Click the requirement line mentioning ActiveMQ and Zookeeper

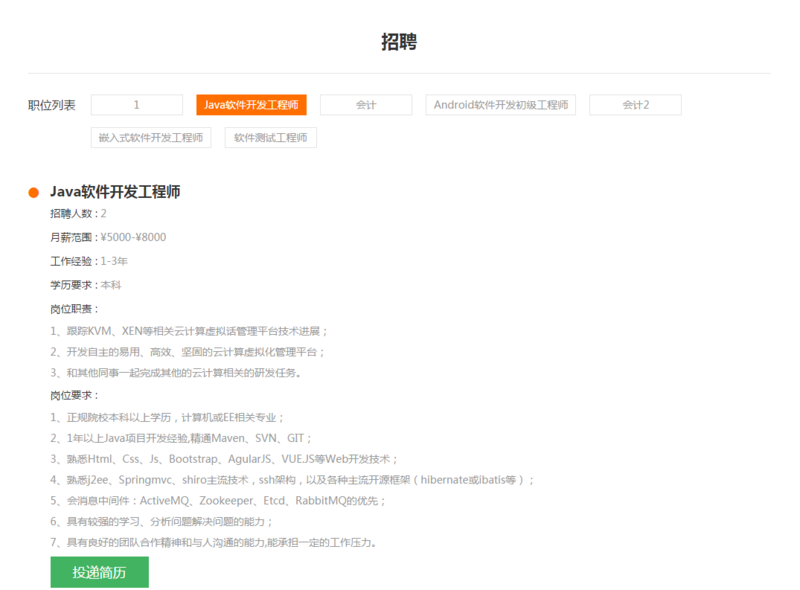point(218,500)
